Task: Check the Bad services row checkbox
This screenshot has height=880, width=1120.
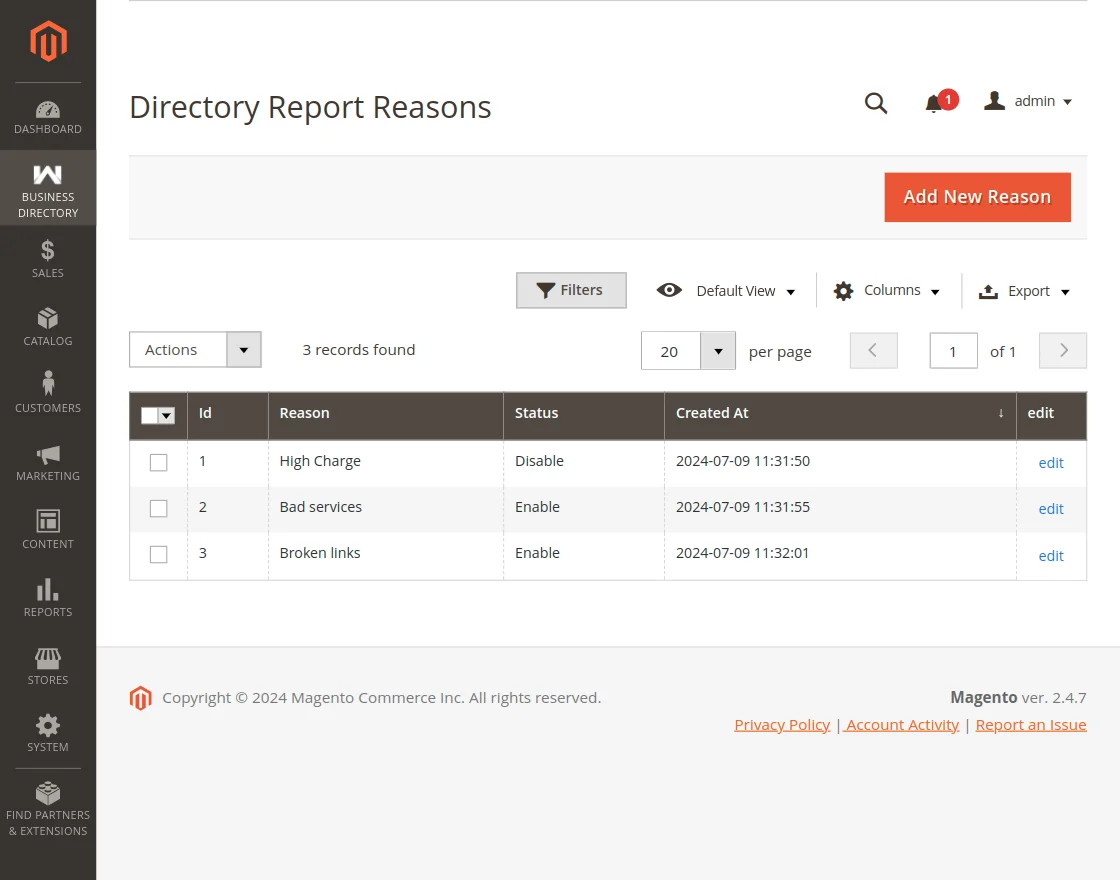Action: (158, 508)
